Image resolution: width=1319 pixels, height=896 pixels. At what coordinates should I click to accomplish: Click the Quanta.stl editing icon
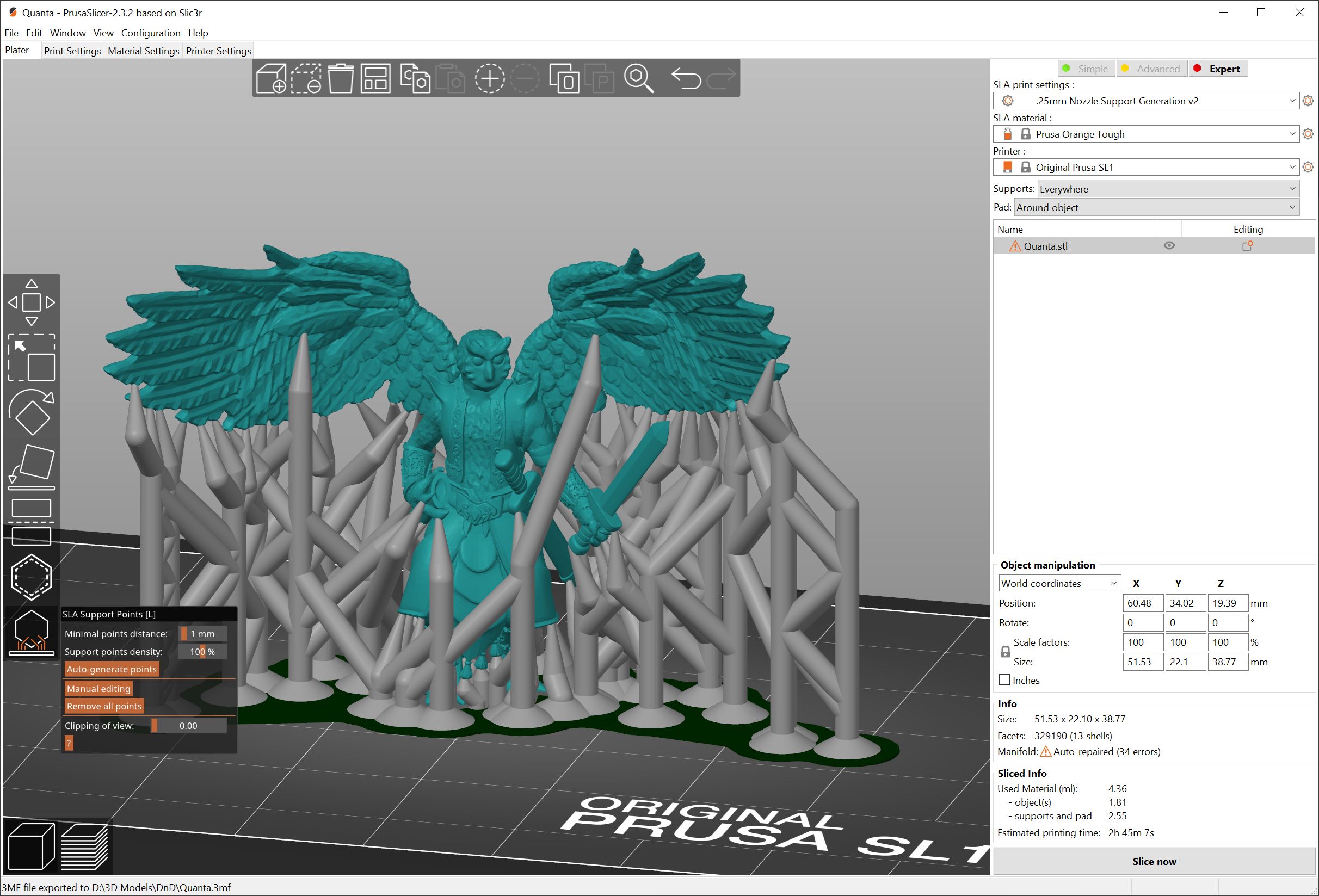coord(1247,246)
